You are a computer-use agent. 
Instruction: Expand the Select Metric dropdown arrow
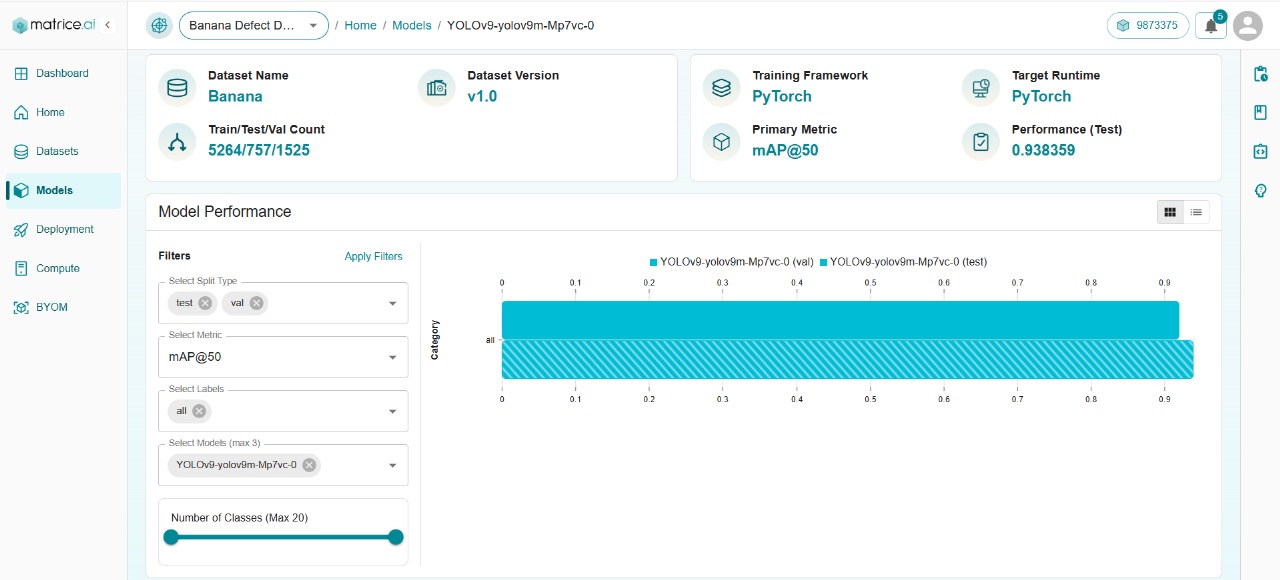coord(393,358)
